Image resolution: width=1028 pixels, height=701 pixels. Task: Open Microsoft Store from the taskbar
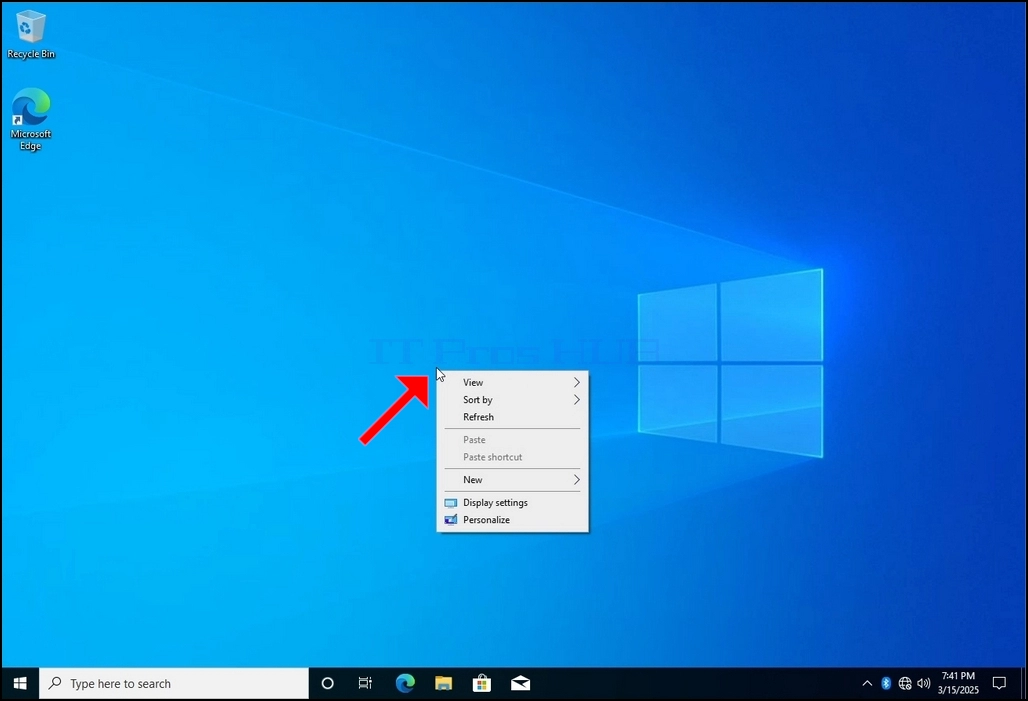[482, 683]
